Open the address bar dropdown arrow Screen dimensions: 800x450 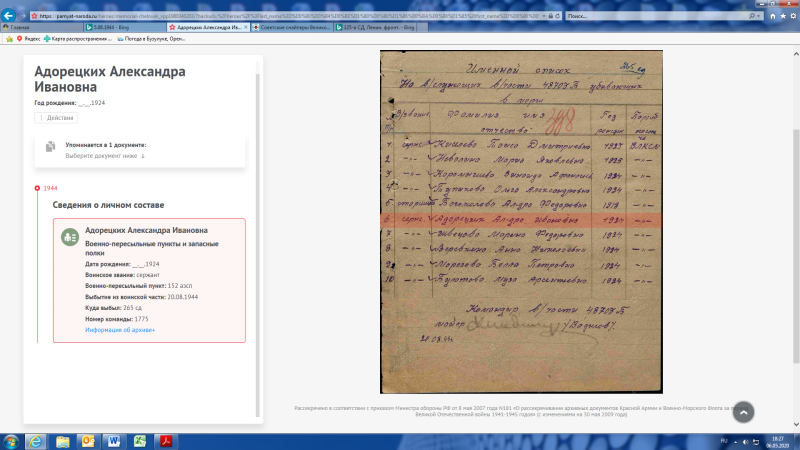point(544,16)
